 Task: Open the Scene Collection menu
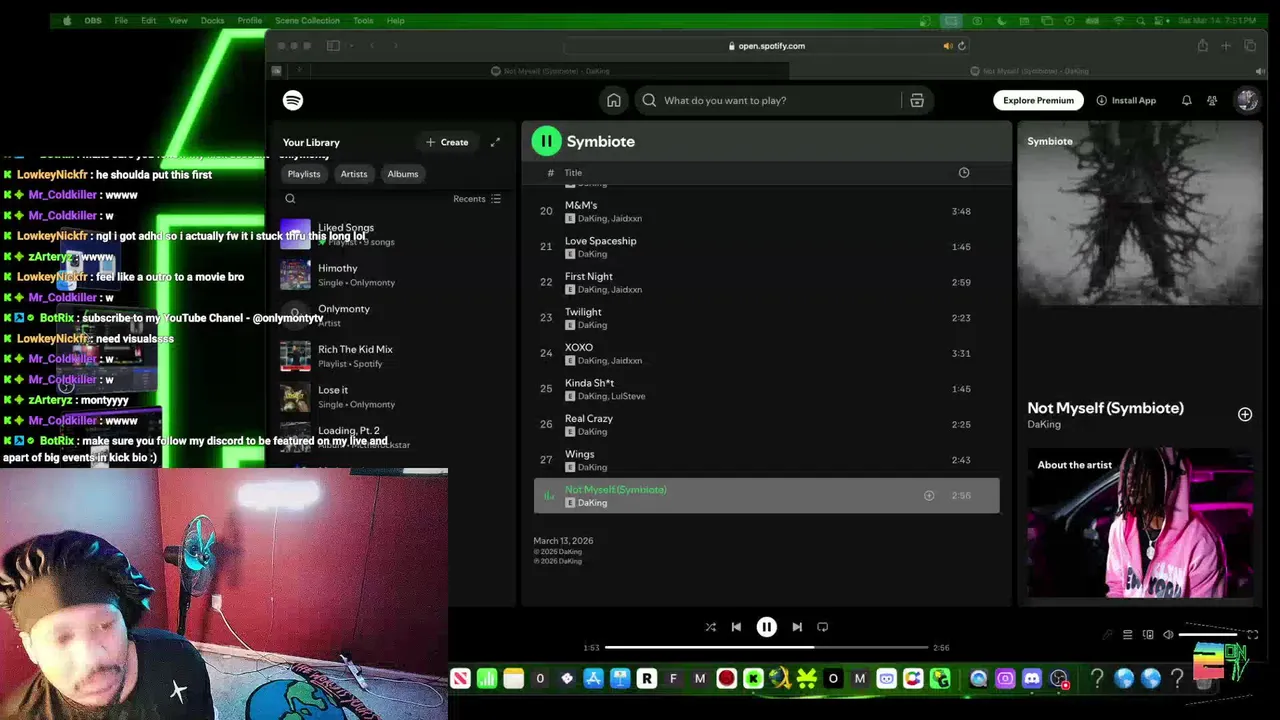pyautogui.click(x=307, y=20)
